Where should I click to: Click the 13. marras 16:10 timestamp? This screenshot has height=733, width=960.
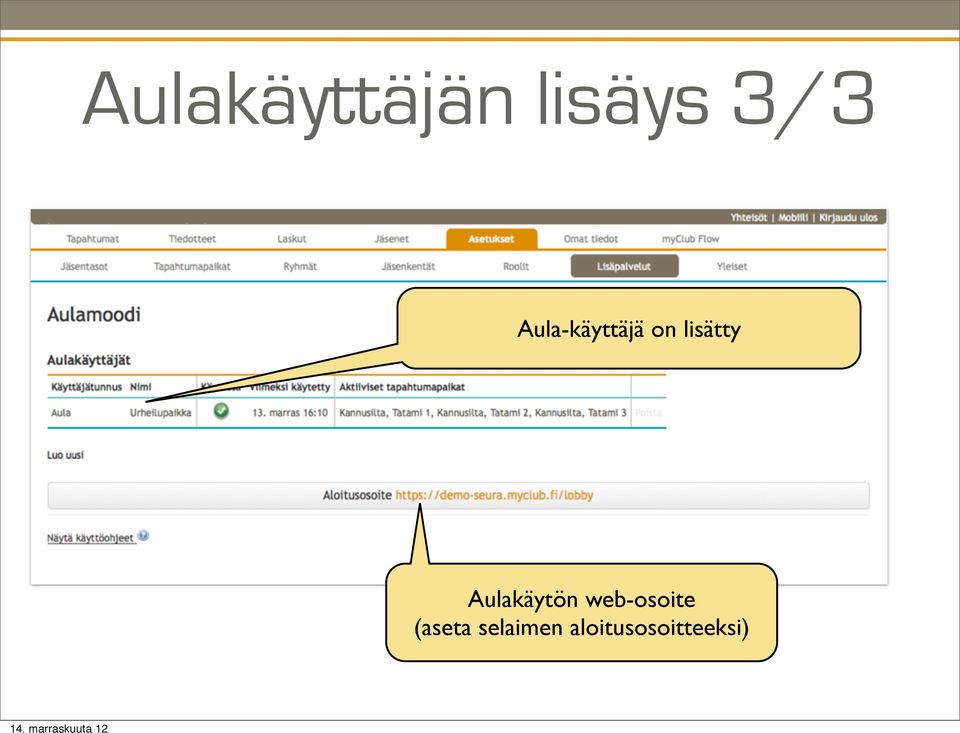290,413
